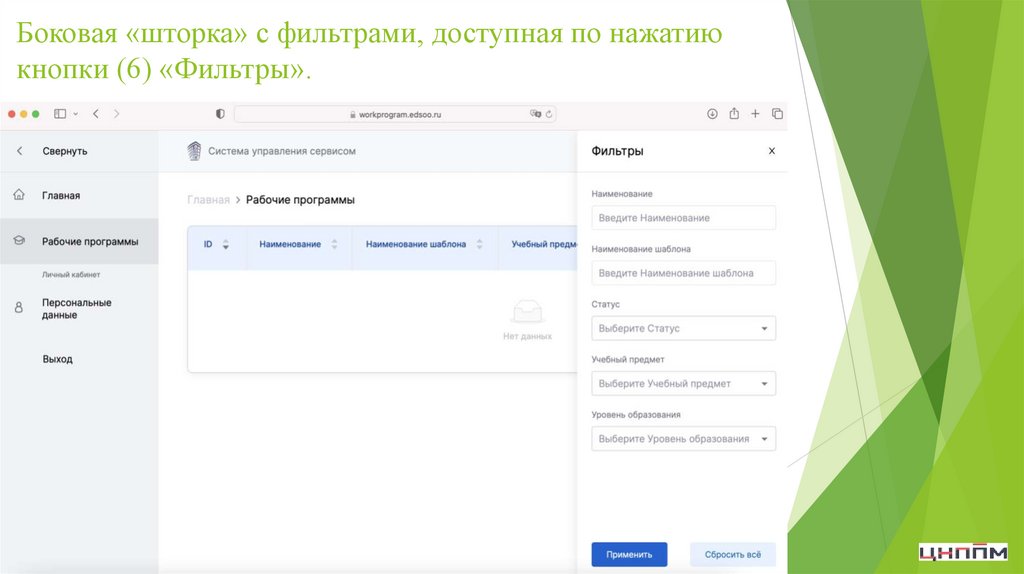Open the Выберите Статус dropdown

[x=683, y=328]
